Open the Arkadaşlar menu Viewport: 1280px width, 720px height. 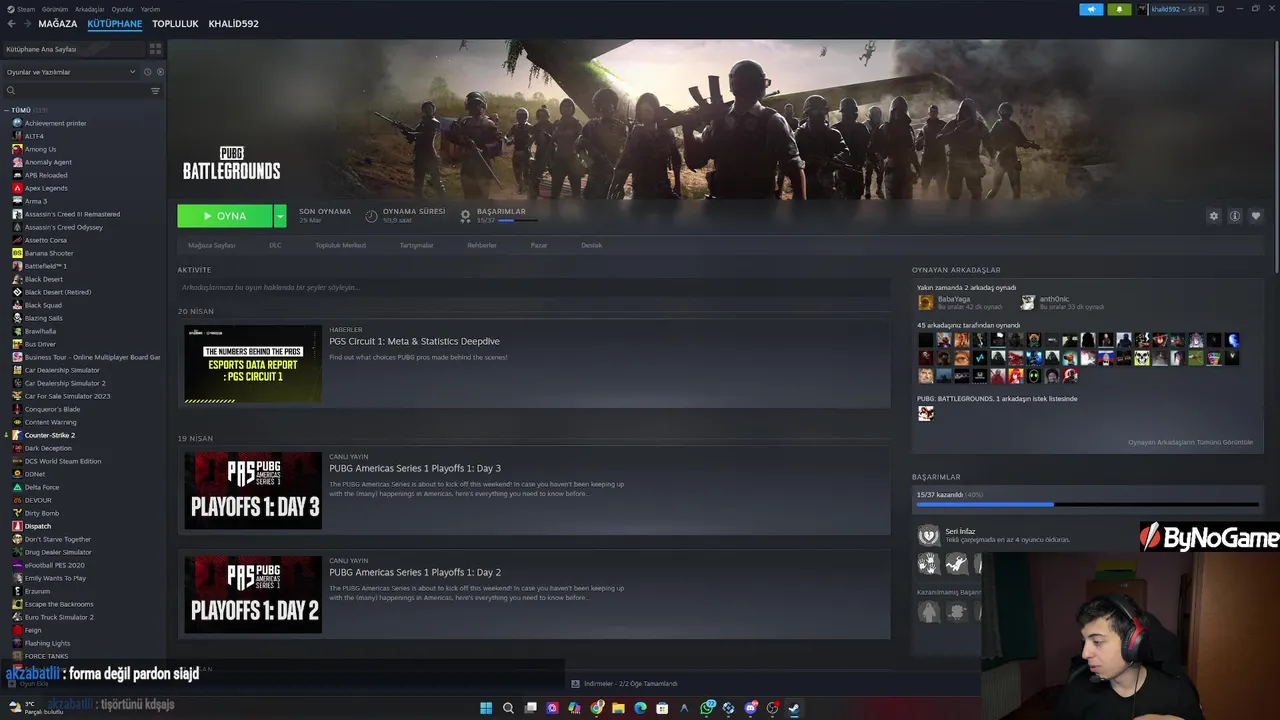[x=89, y=9]
